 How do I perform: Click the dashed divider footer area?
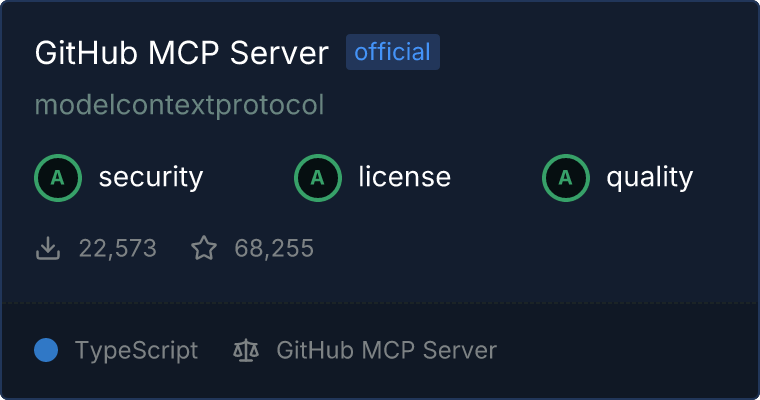(x=380, y=351)
